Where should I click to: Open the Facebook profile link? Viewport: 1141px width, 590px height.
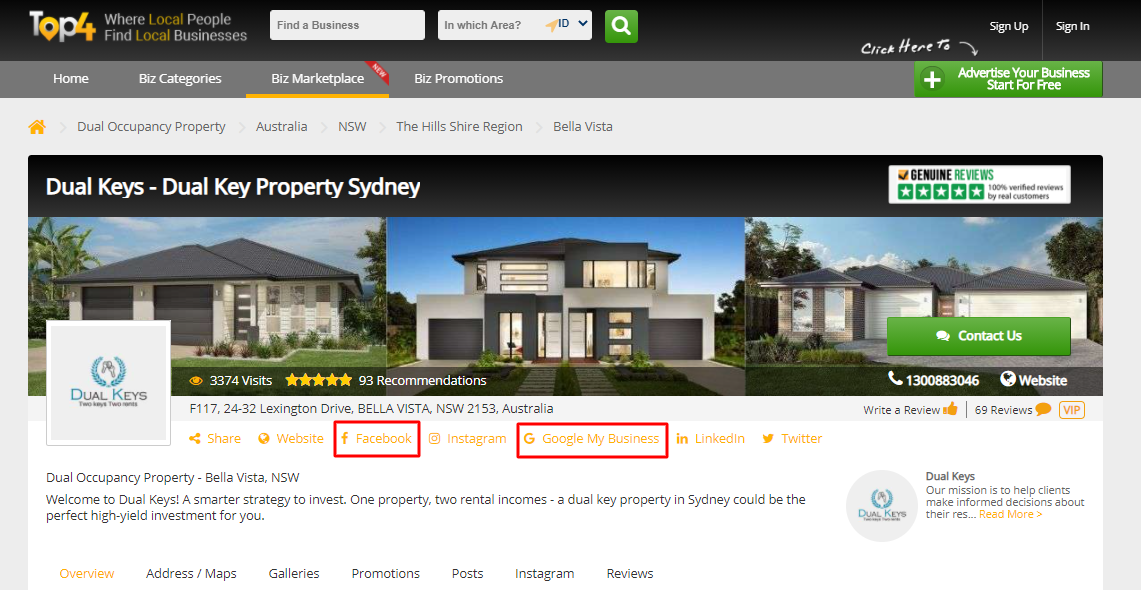[376, 439]
